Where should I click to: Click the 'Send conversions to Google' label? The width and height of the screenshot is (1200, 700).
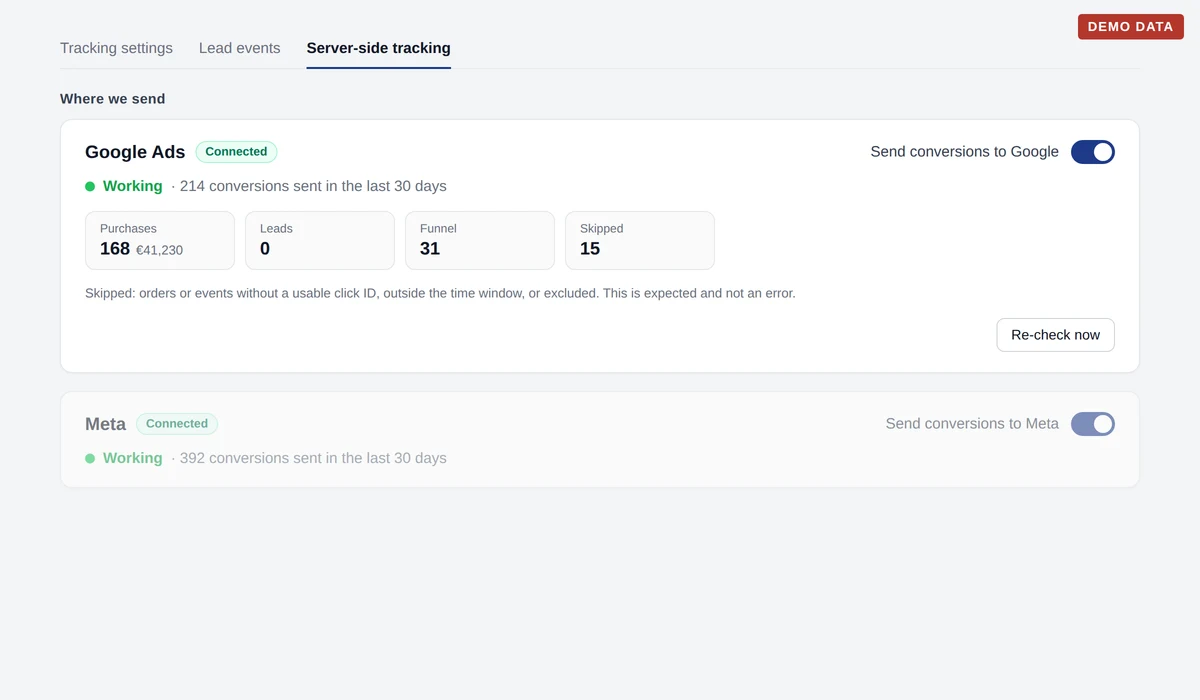point(965,152)
